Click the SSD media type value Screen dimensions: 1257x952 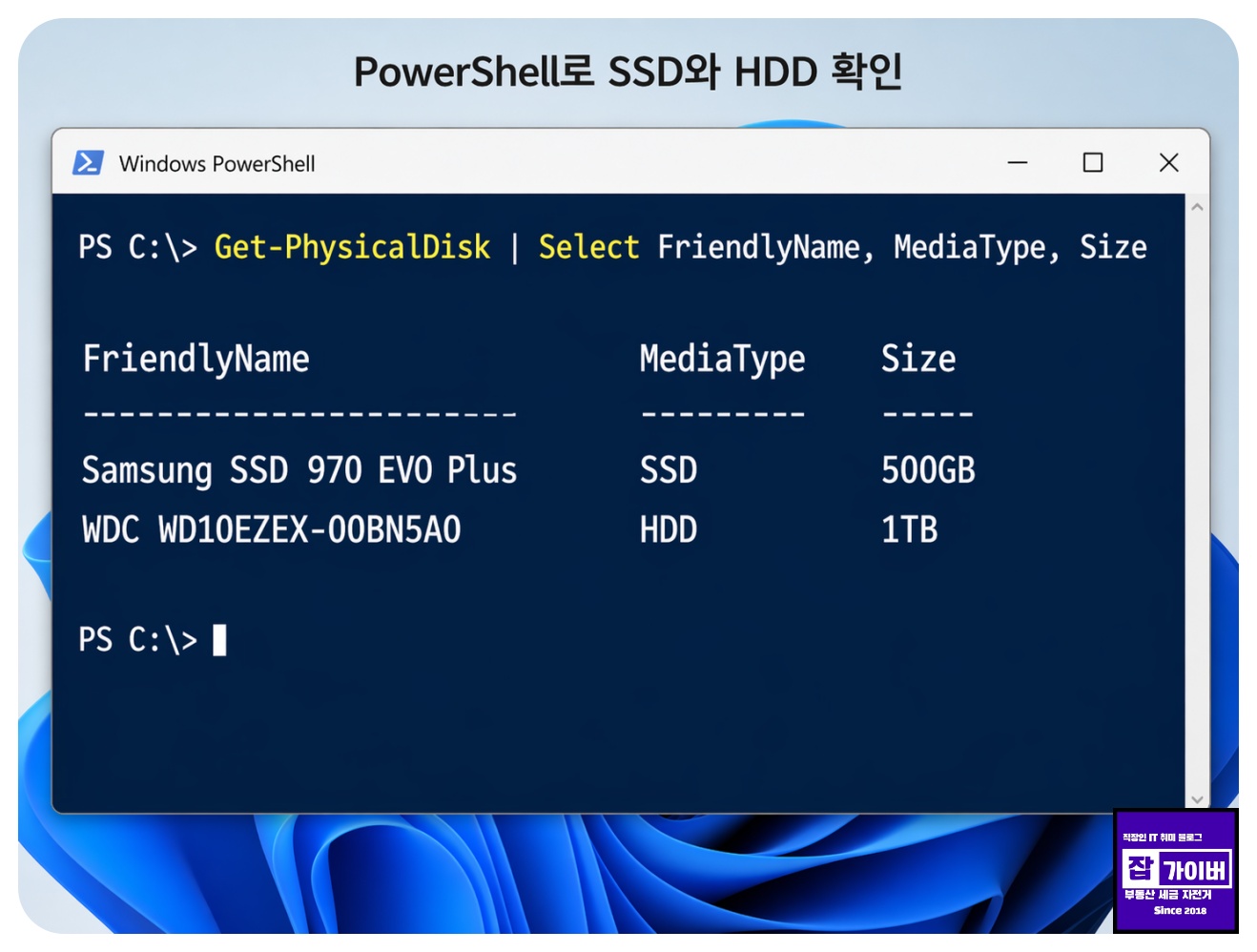tap(669, 470)
